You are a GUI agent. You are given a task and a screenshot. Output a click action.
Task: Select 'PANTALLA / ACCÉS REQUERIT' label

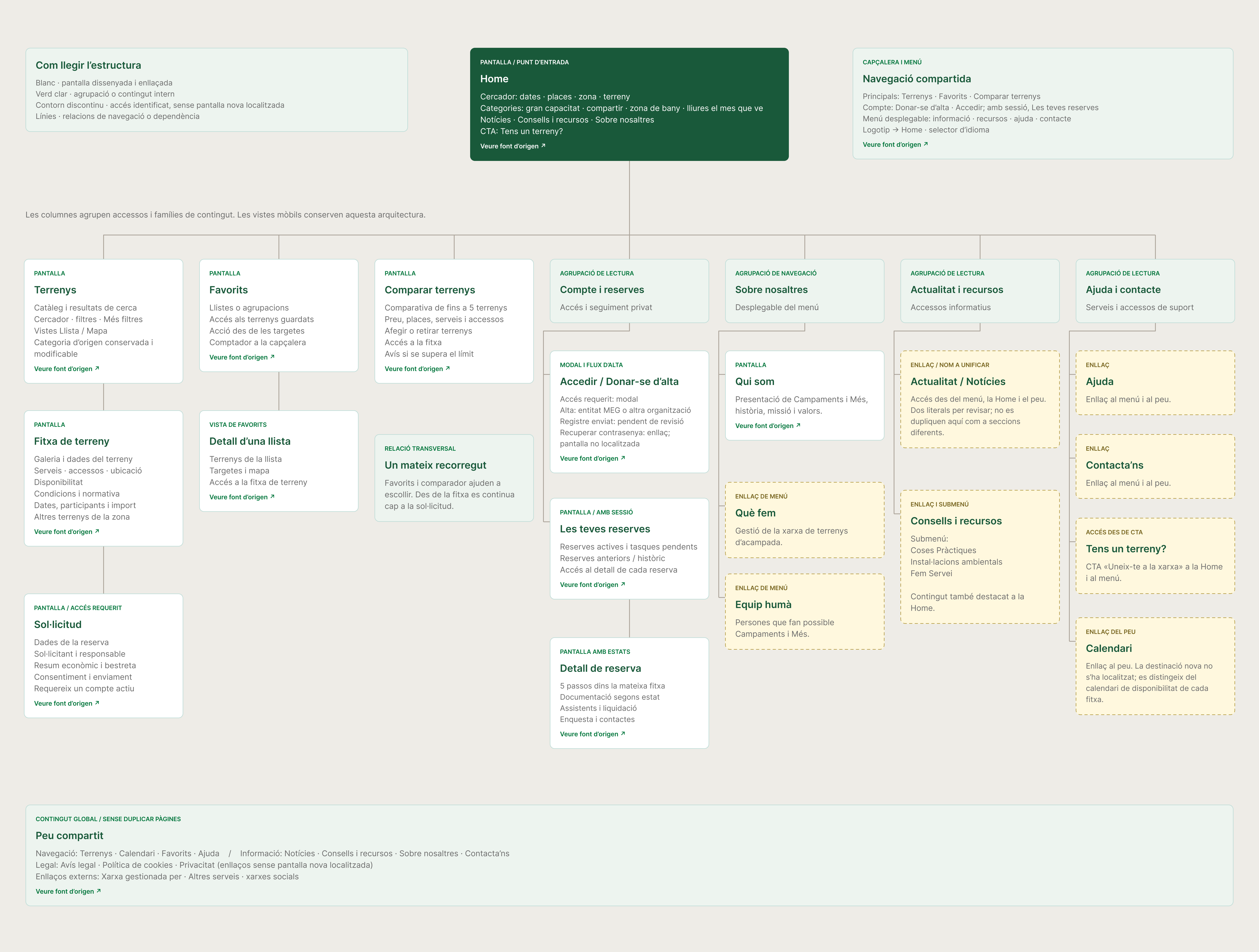tap(78, 608)
